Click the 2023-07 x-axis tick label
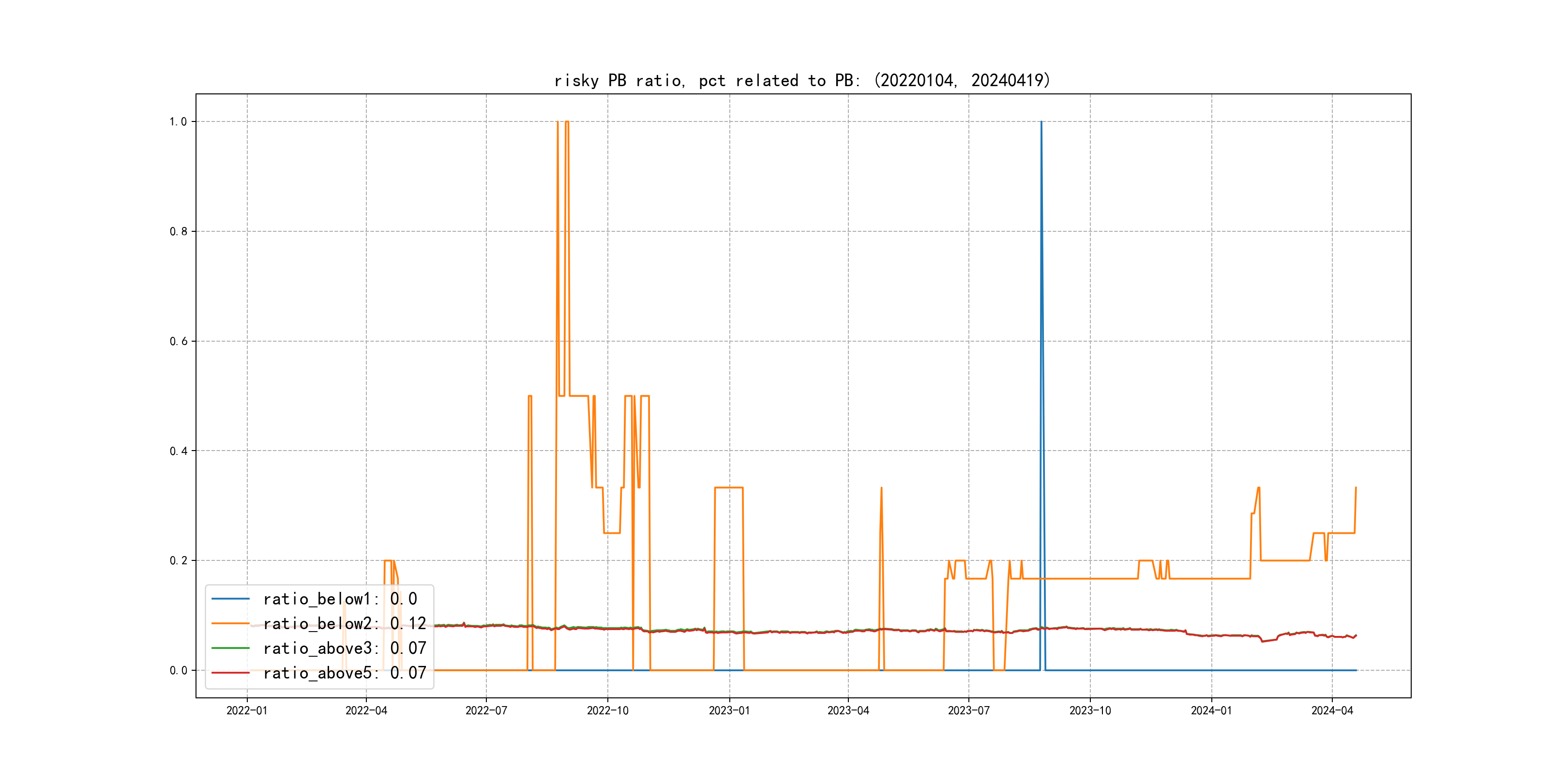The image size is (1568, 784). (968, 710)
